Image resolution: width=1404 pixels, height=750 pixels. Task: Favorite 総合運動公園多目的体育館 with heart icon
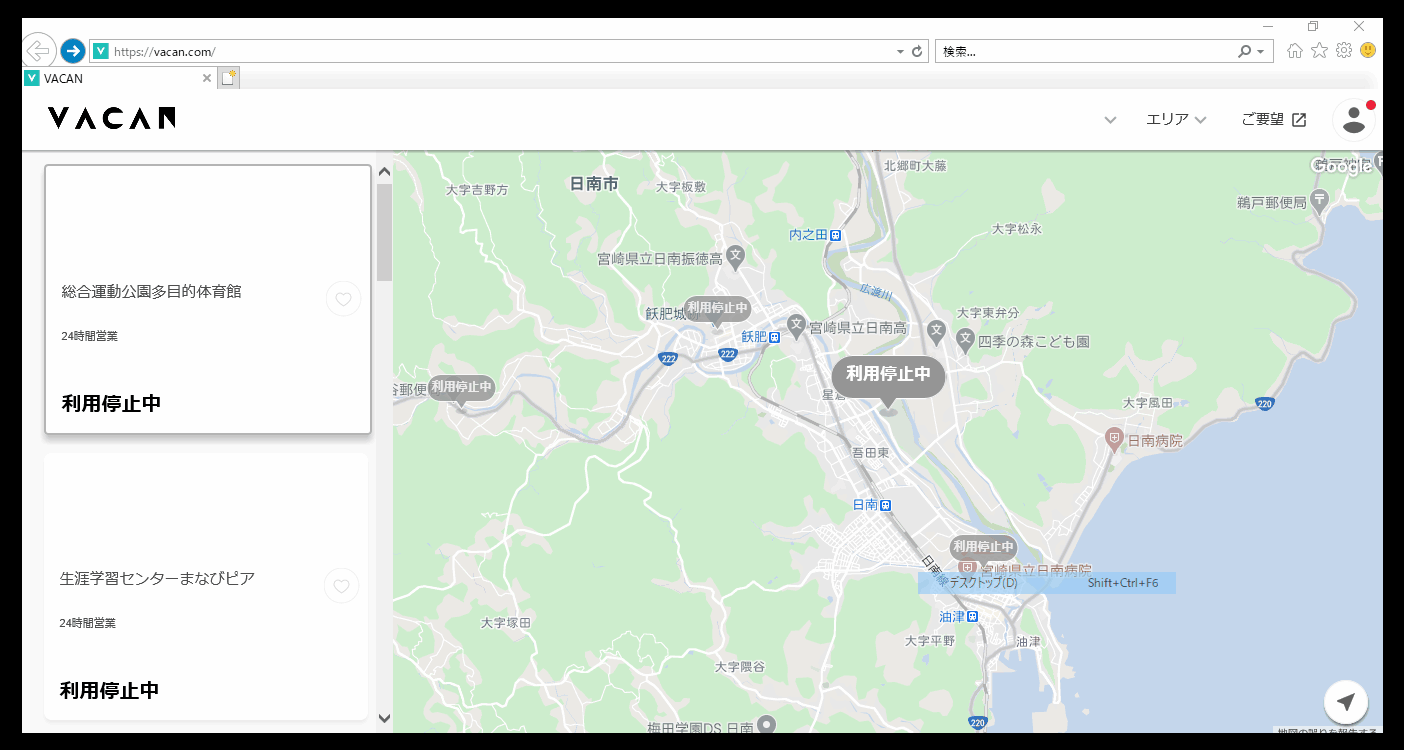(343, 299)
